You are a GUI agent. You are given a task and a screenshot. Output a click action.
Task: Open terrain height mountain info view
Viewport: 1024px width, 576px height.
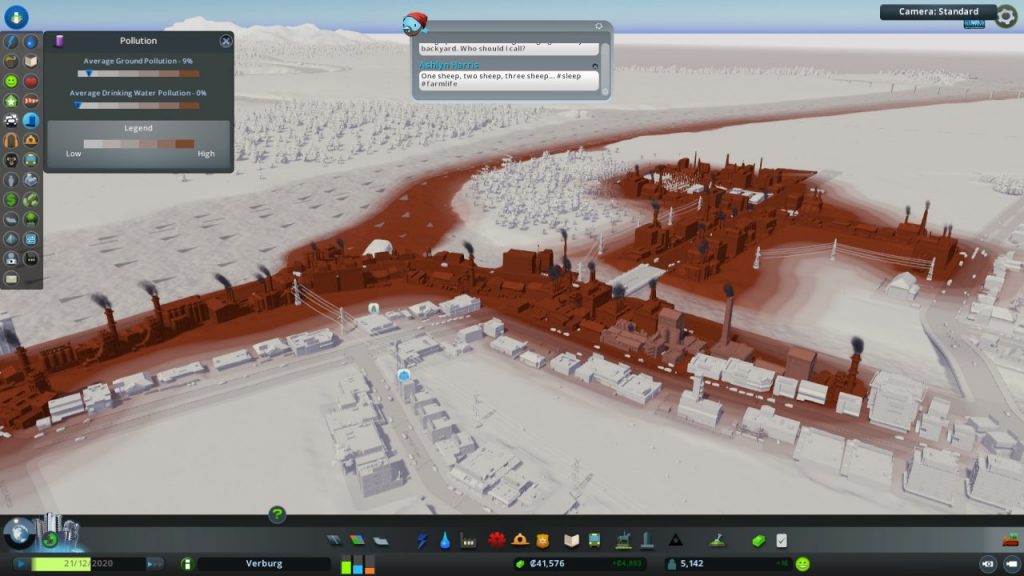pos(11,238)
